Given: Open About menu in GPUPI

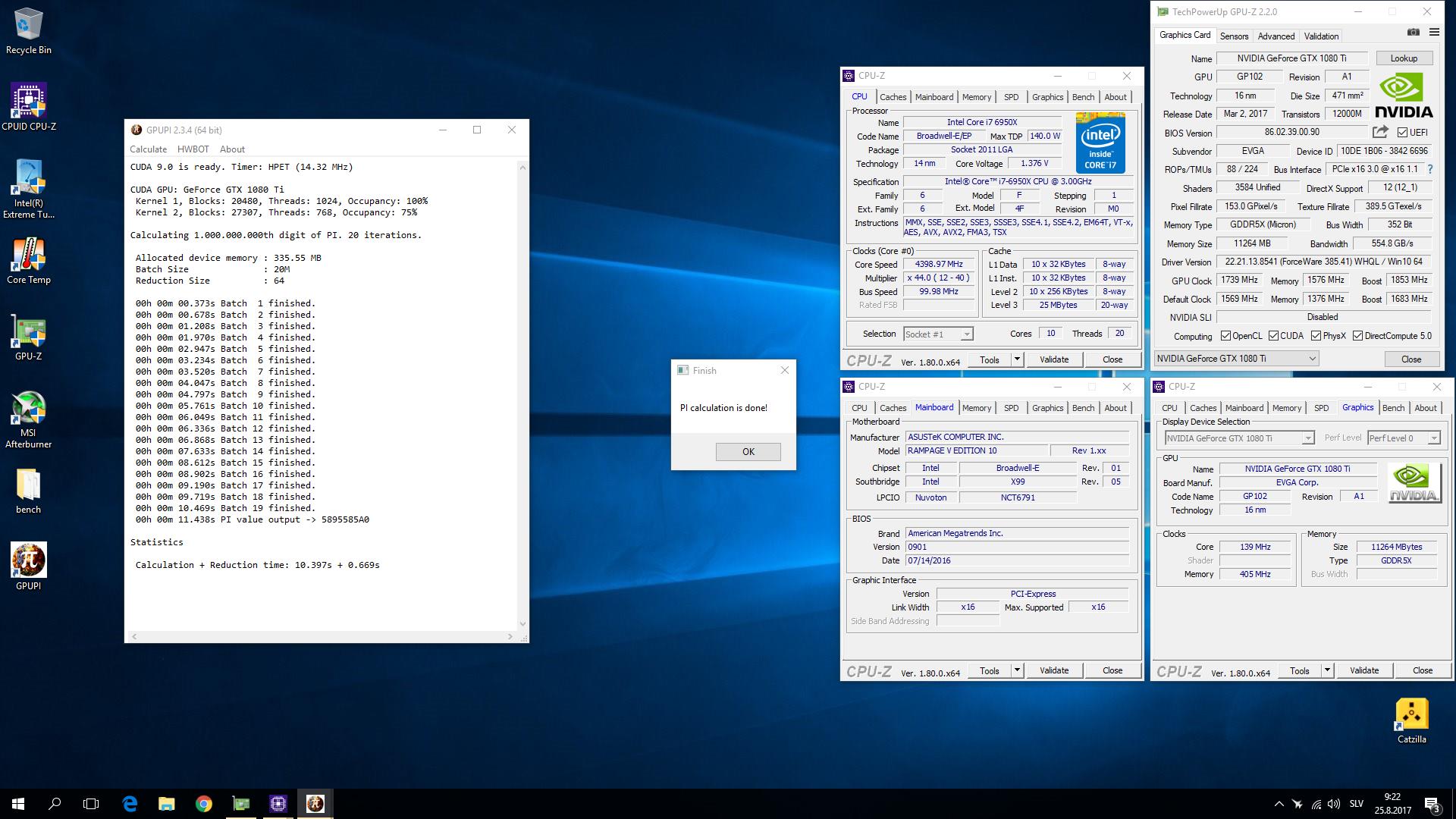Looking at the screenshot, I should tap(232, 149).
